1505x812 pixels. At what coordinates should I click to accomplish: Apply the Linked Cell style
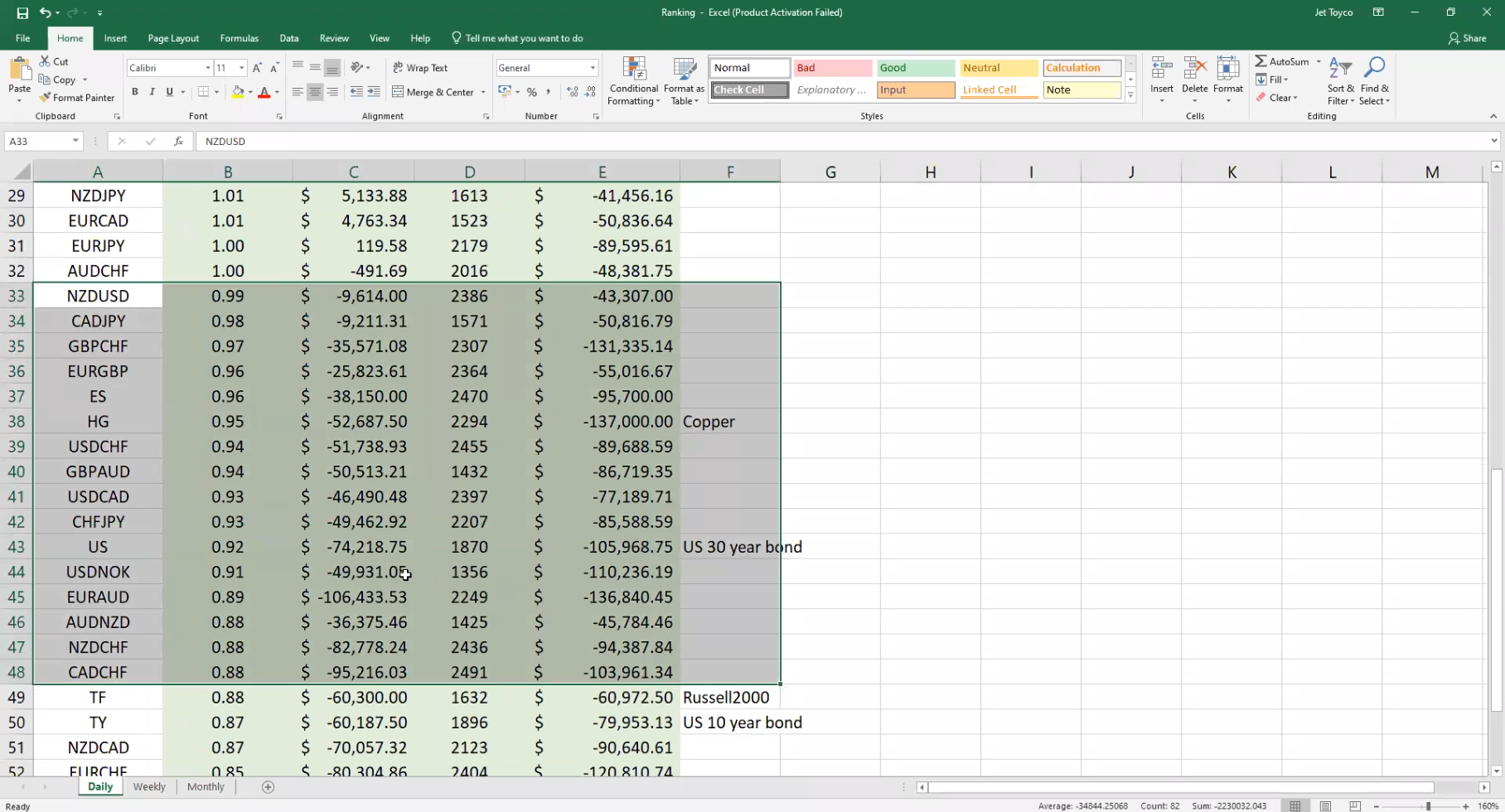(999, 89)
